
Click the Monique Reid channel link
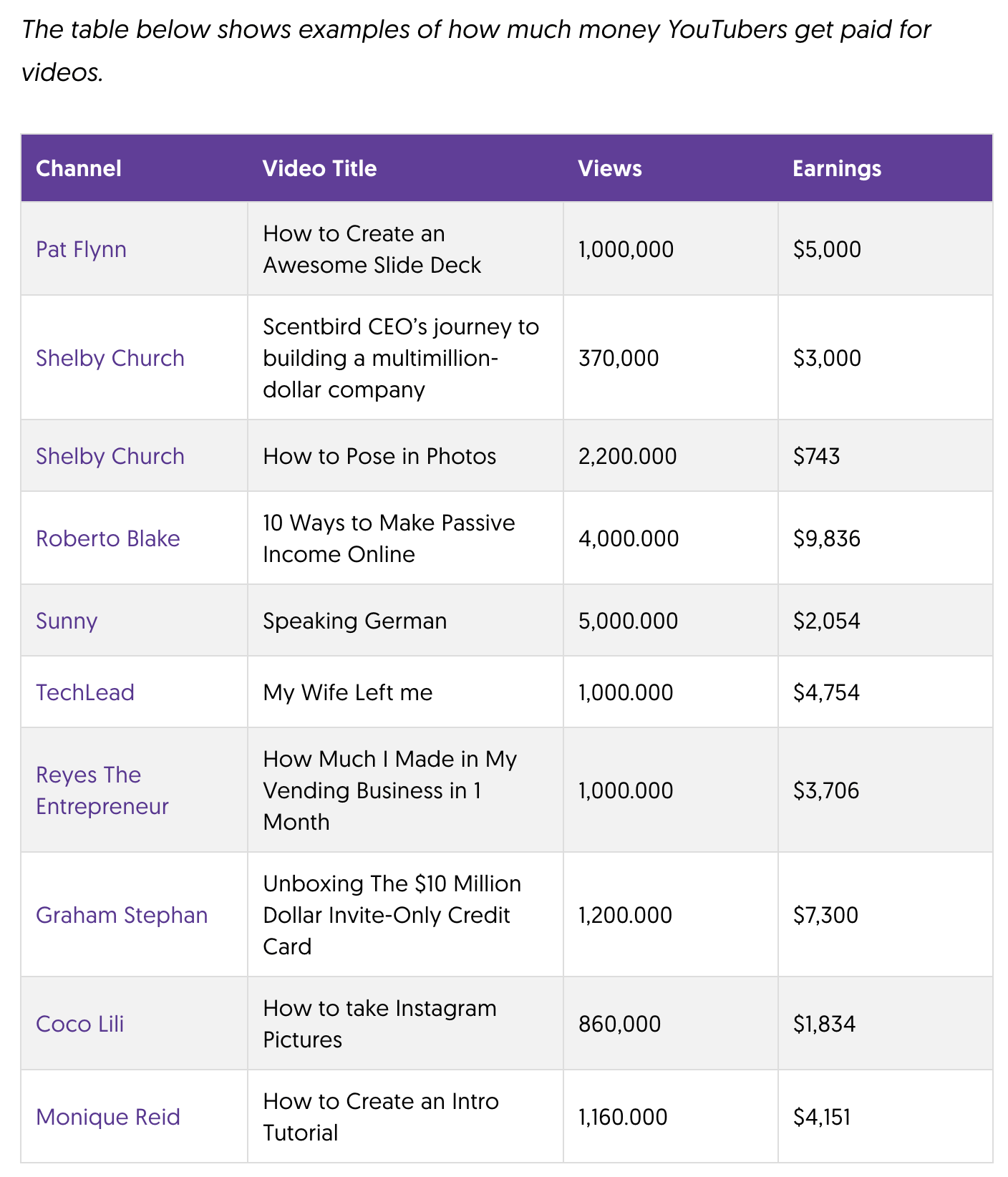pyautogui.click(x=108, y=1117)
